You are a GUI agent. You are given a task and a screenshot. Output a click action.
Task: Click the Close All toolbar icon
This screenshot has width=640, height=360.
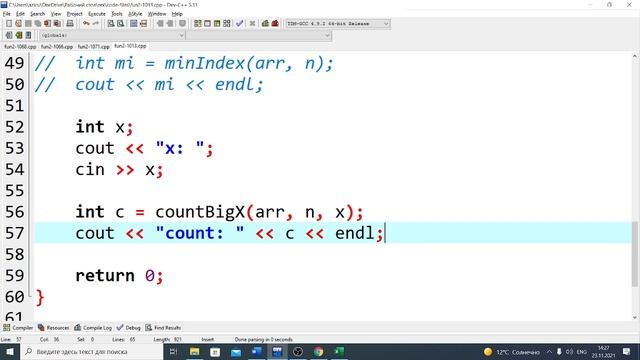click(58, 24)
